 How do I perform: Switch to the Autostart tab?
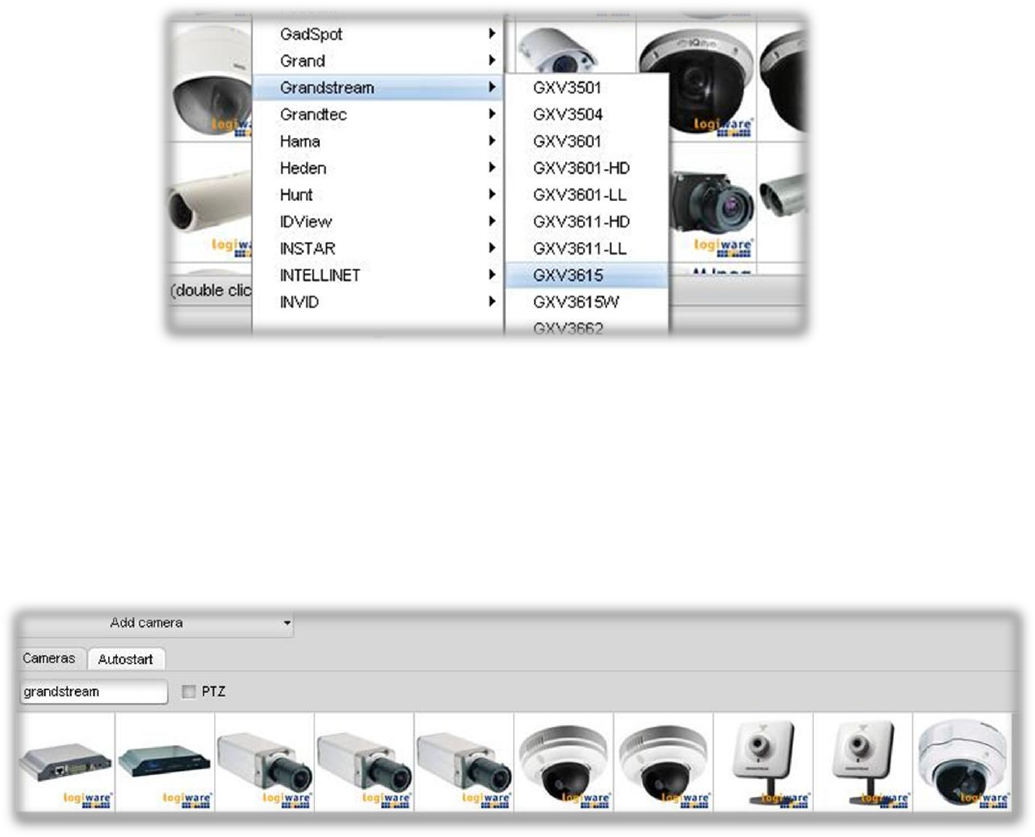[125, 660]
